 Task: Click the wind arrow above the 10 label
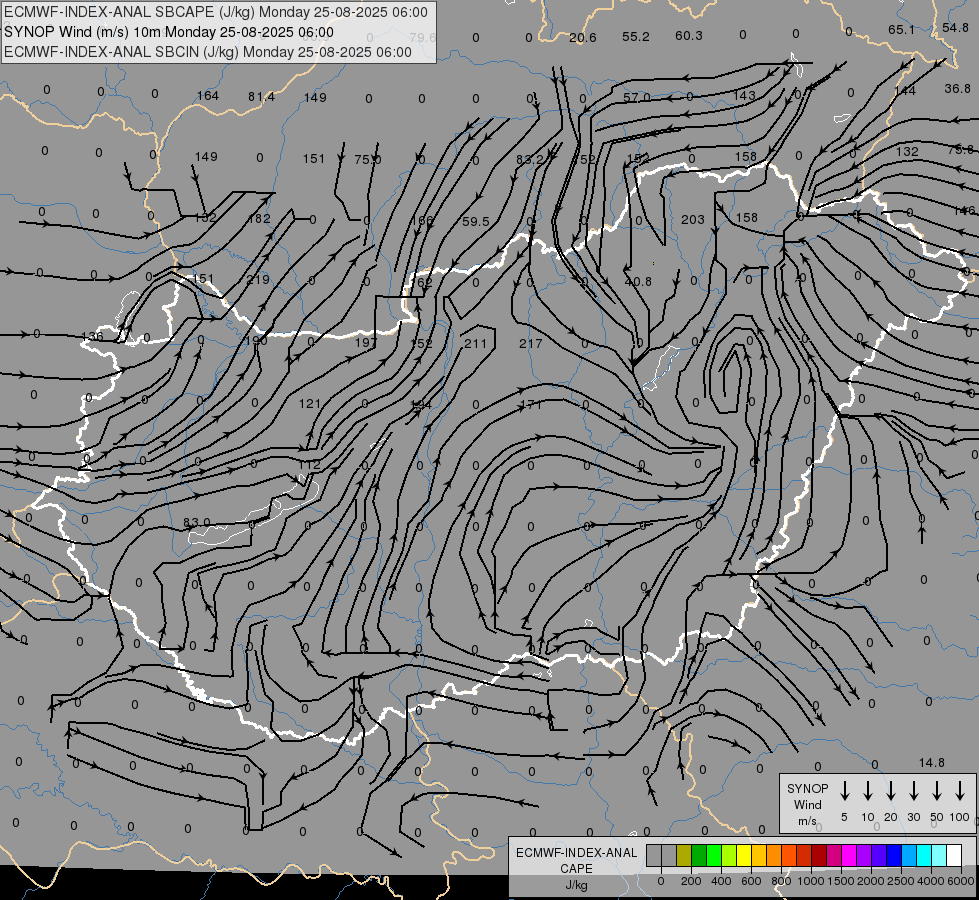(868, 791)
